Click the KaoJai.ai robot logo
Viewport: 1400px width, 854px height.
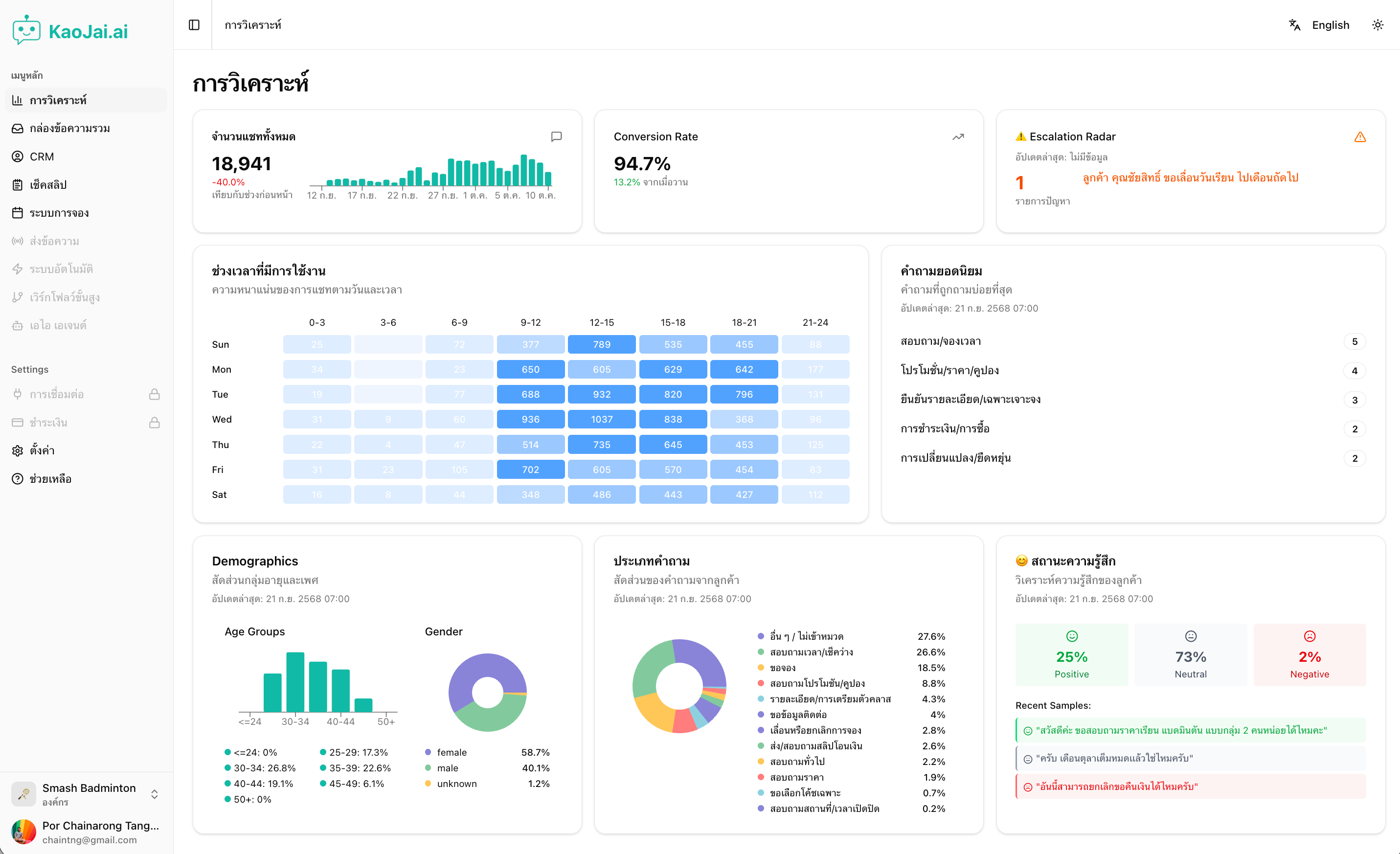[27, 30]
